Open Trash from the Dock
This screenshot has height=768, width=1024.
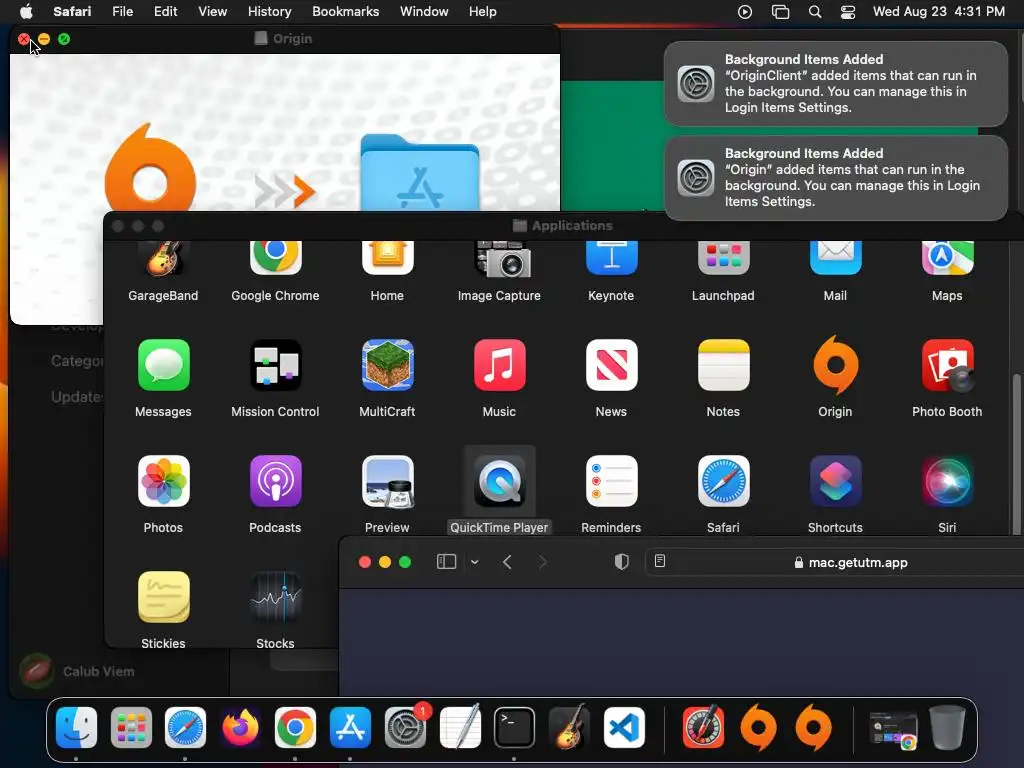pyautogui.click(x=947, y=728)
